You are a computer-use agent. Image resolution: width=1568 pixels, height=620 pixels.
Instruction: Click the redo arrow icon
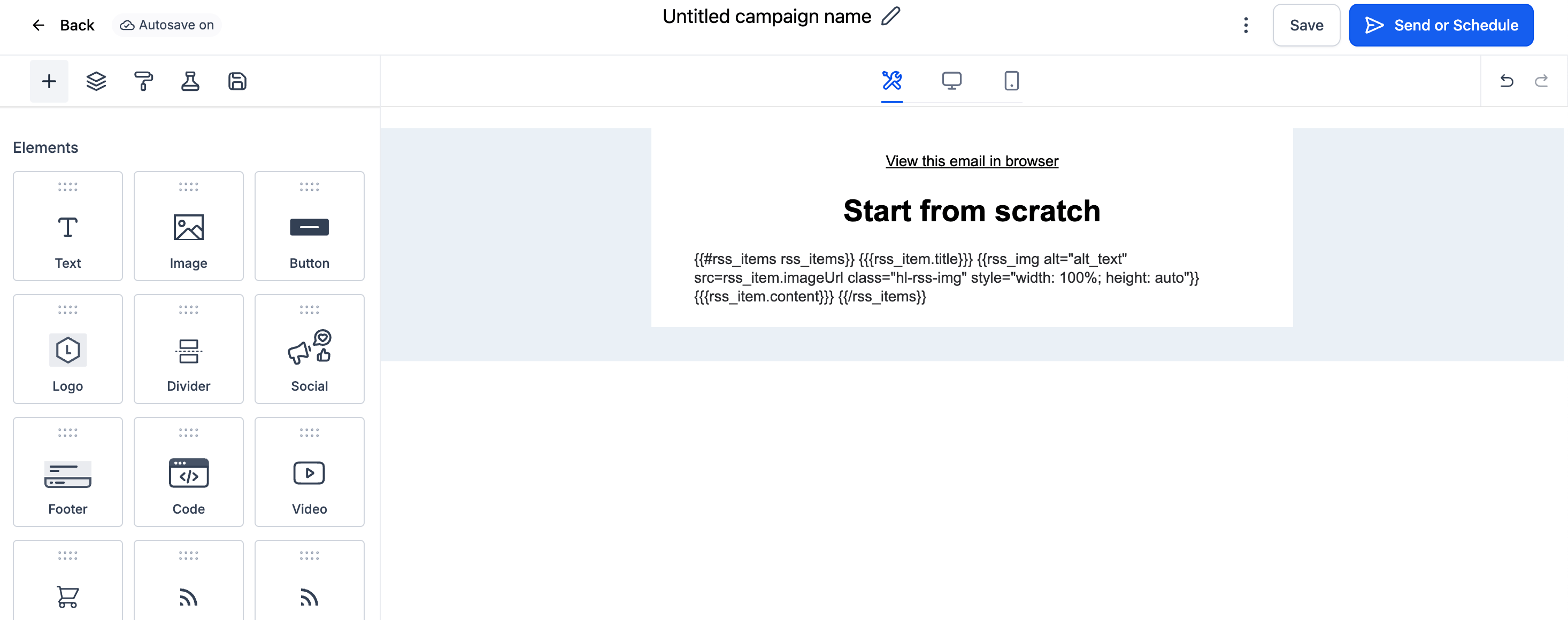(x=1541, y=81)
